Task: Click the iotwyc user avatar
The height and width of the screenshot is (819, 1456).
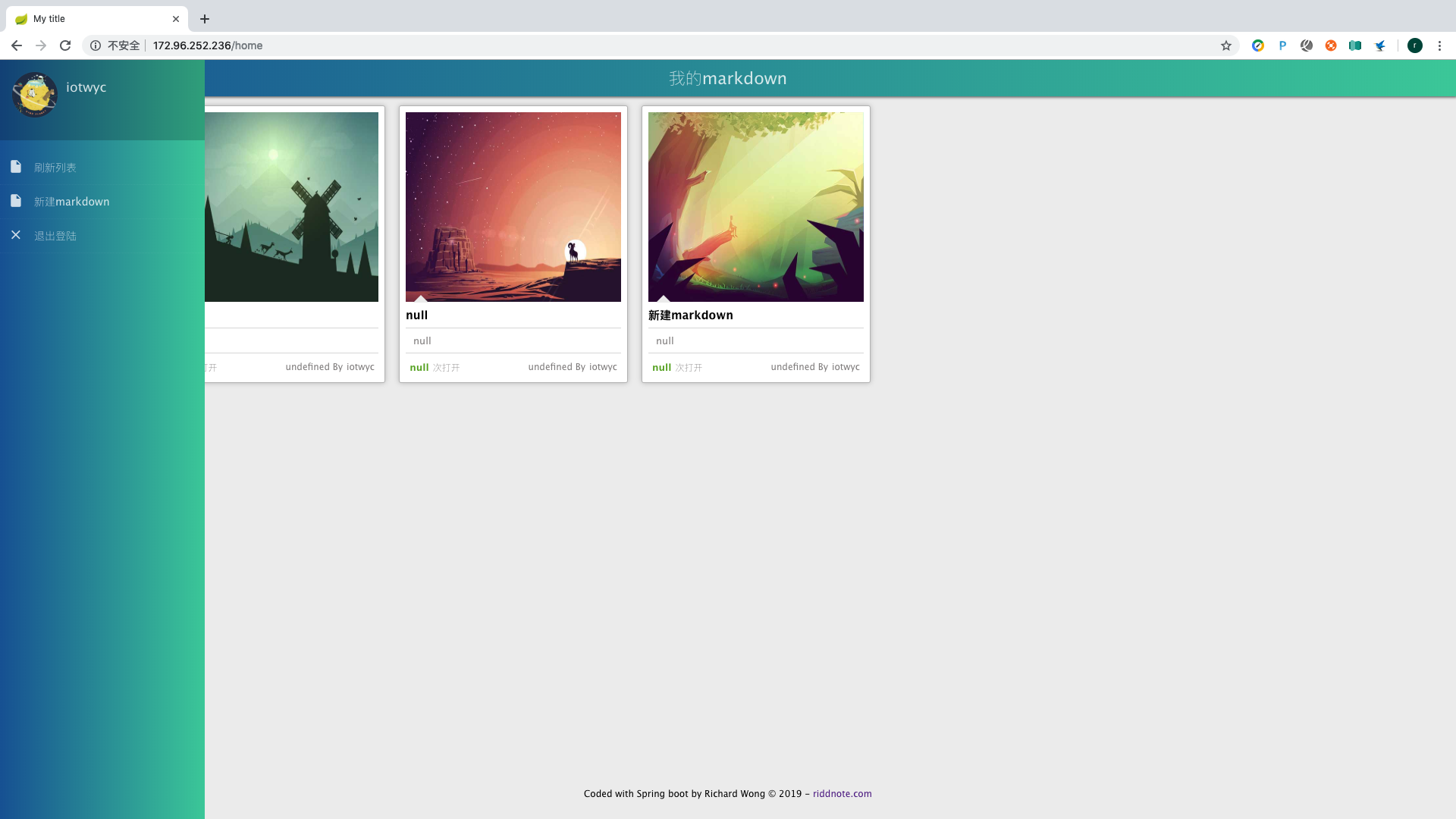Action: [x=34, y=95]
